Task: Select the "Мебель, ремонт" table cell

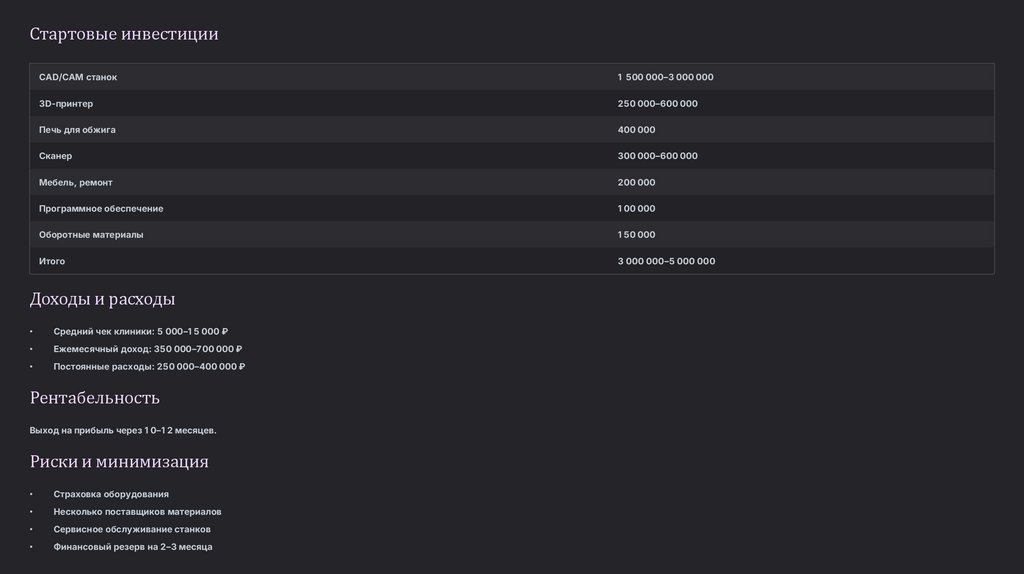Action: click(76, 182)
